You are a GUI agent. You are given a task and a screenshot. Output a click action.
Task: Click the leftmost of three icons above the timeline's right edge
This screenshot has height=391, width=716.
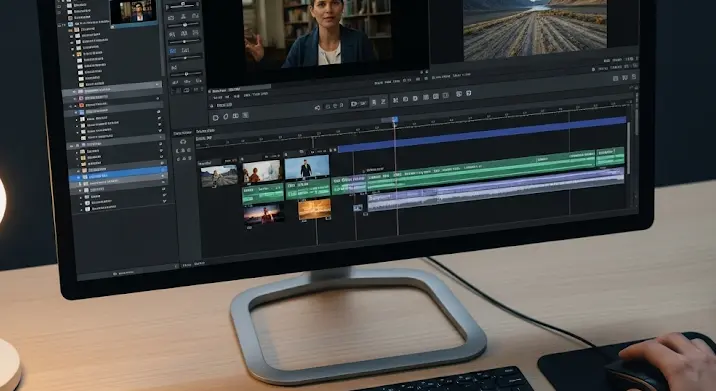(x=616, y=79)
